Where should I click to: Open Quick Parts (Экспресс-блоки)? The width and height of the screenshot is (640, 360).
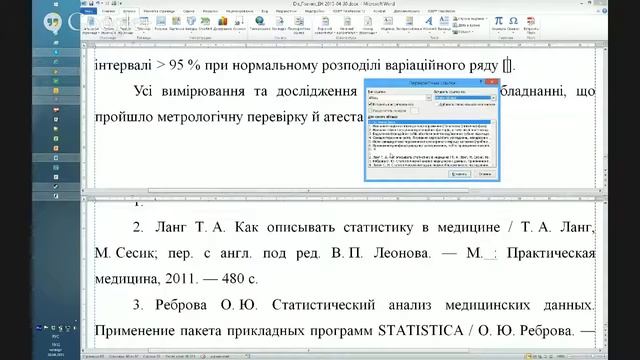(409, 24)
